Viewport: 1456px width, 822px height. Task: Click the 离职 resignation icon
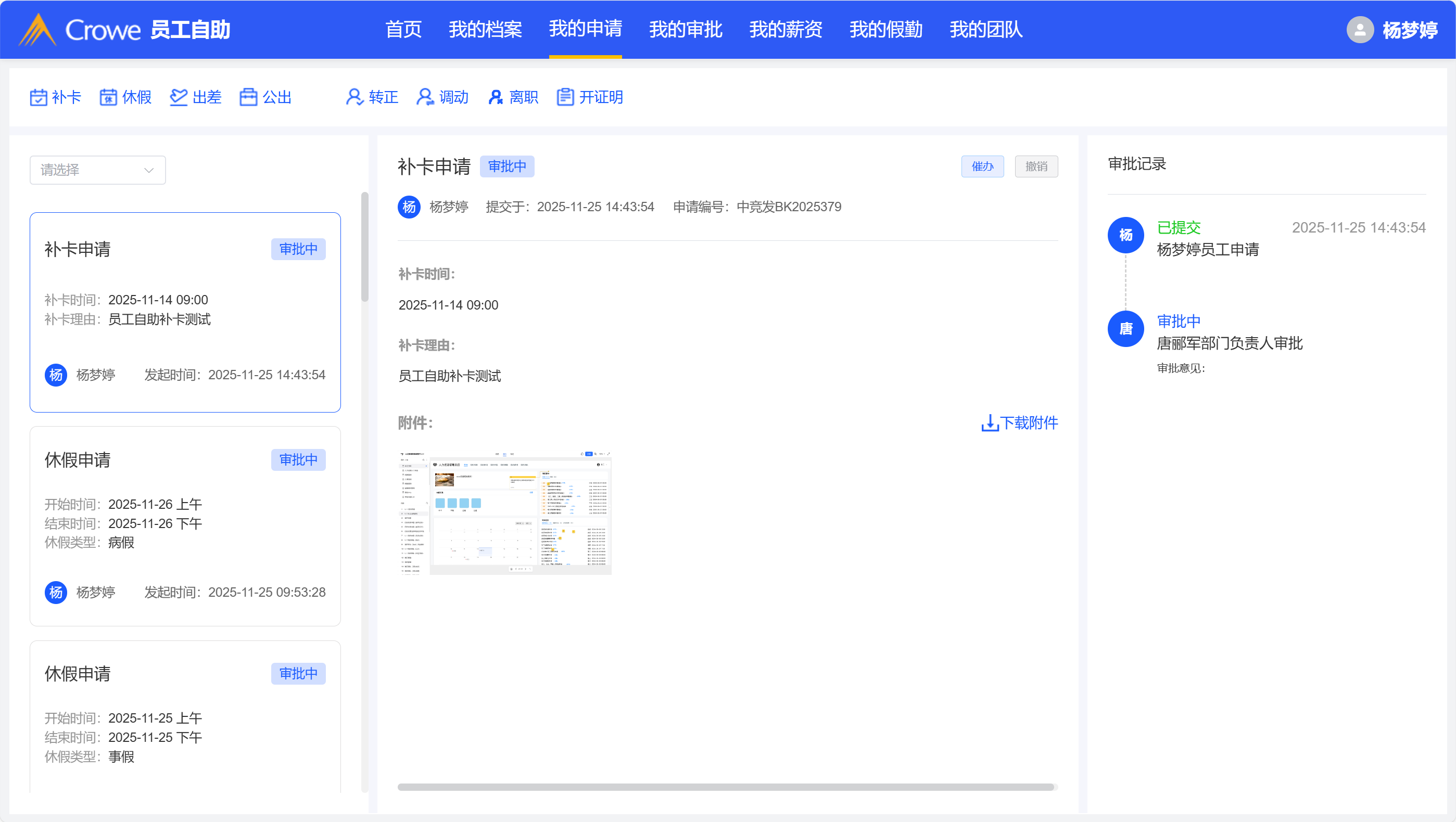click(495, 97)
